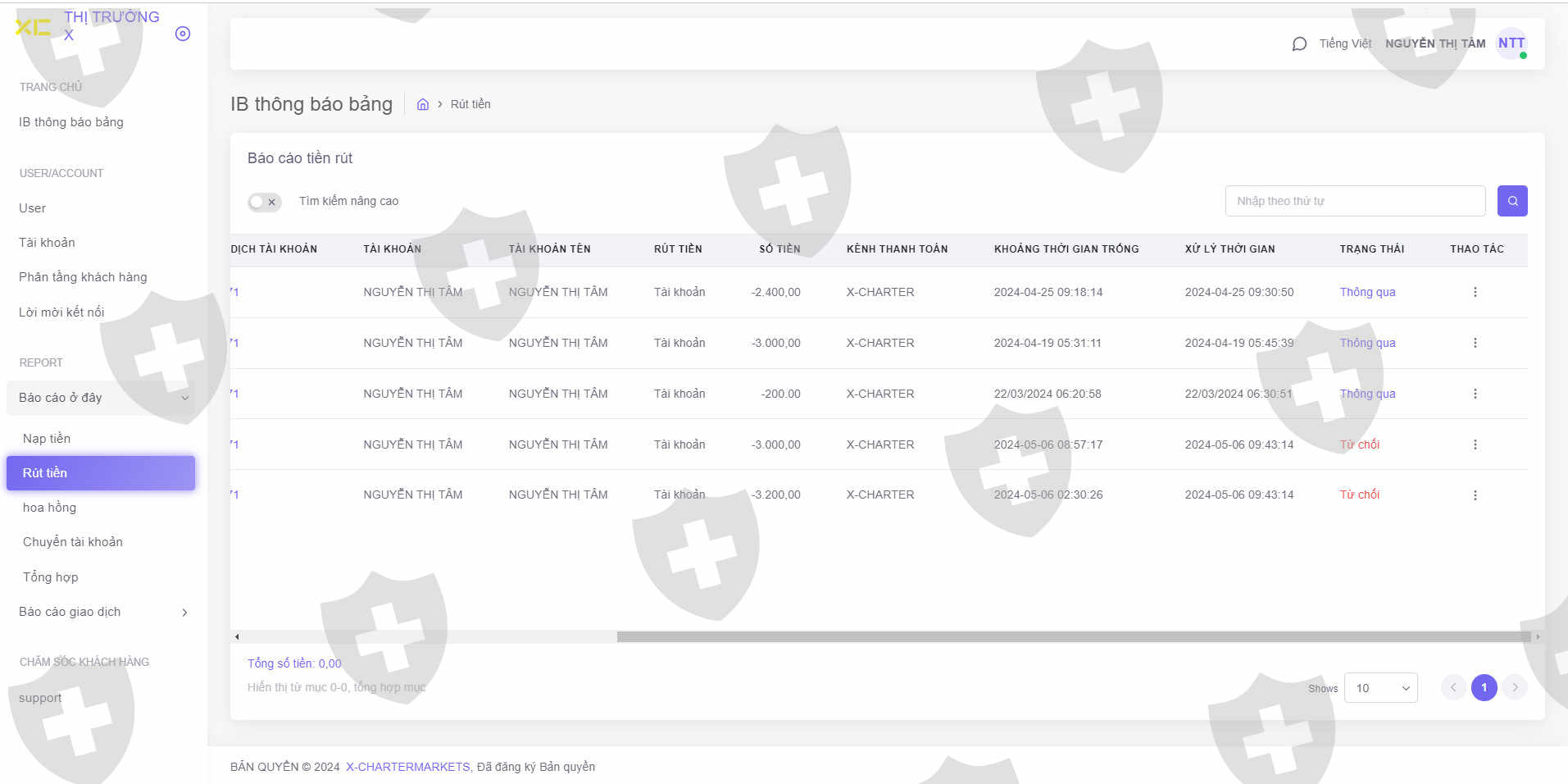Go to next page arrow in pagination
The image size is (1568, 784).
point(1515,688)
